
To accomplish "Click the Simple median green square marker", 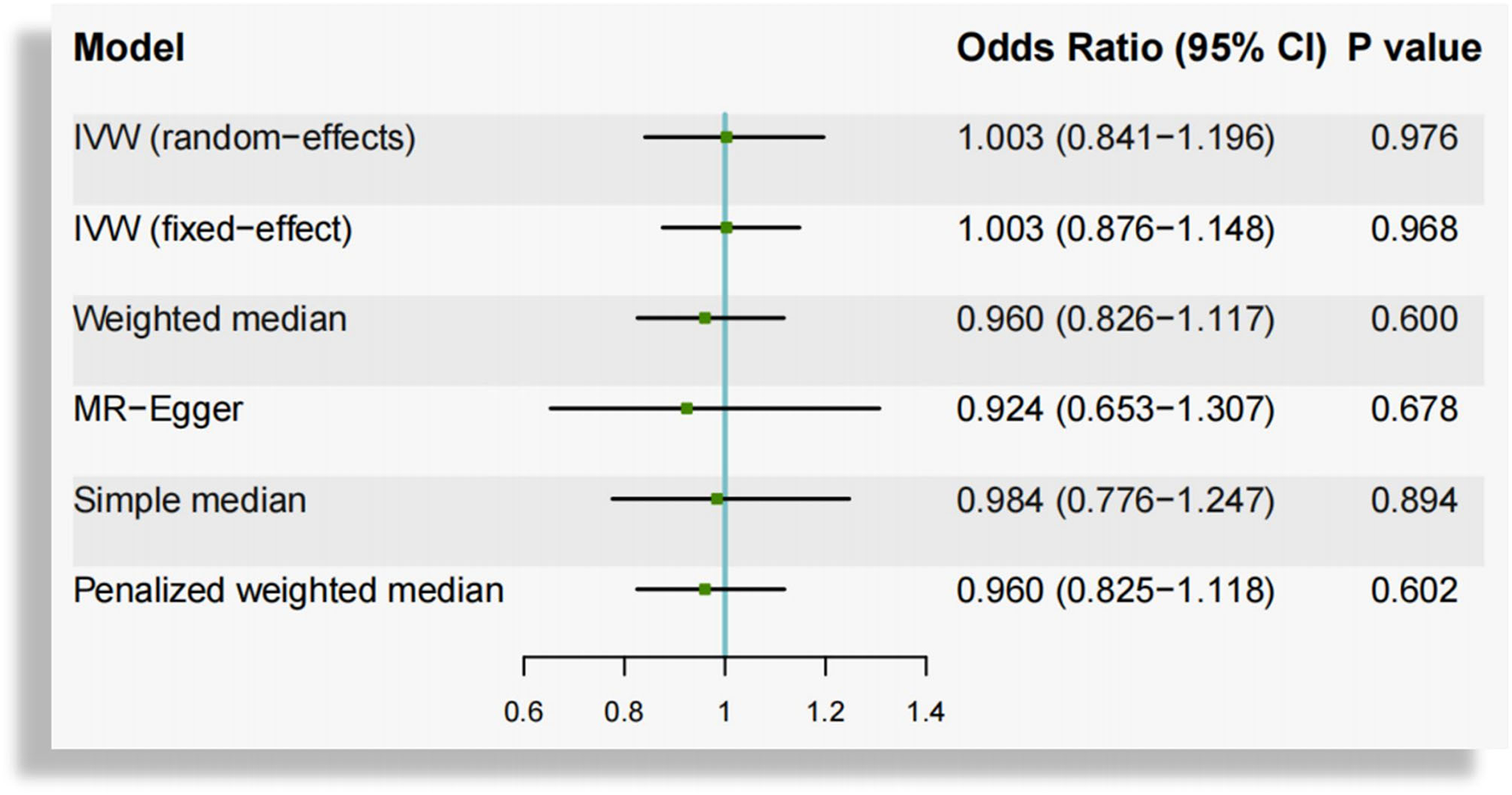I will tap(717, 499).
